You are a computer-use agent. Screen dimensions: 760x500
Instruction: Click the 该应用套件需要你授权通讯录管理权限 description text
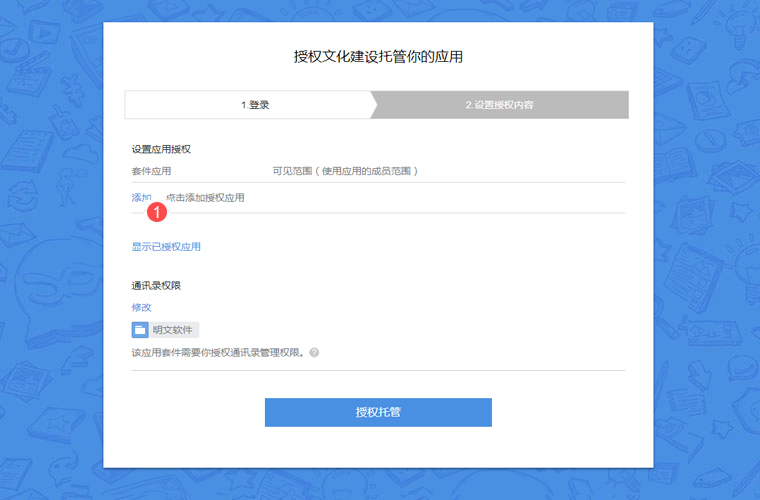coord(217,353)
